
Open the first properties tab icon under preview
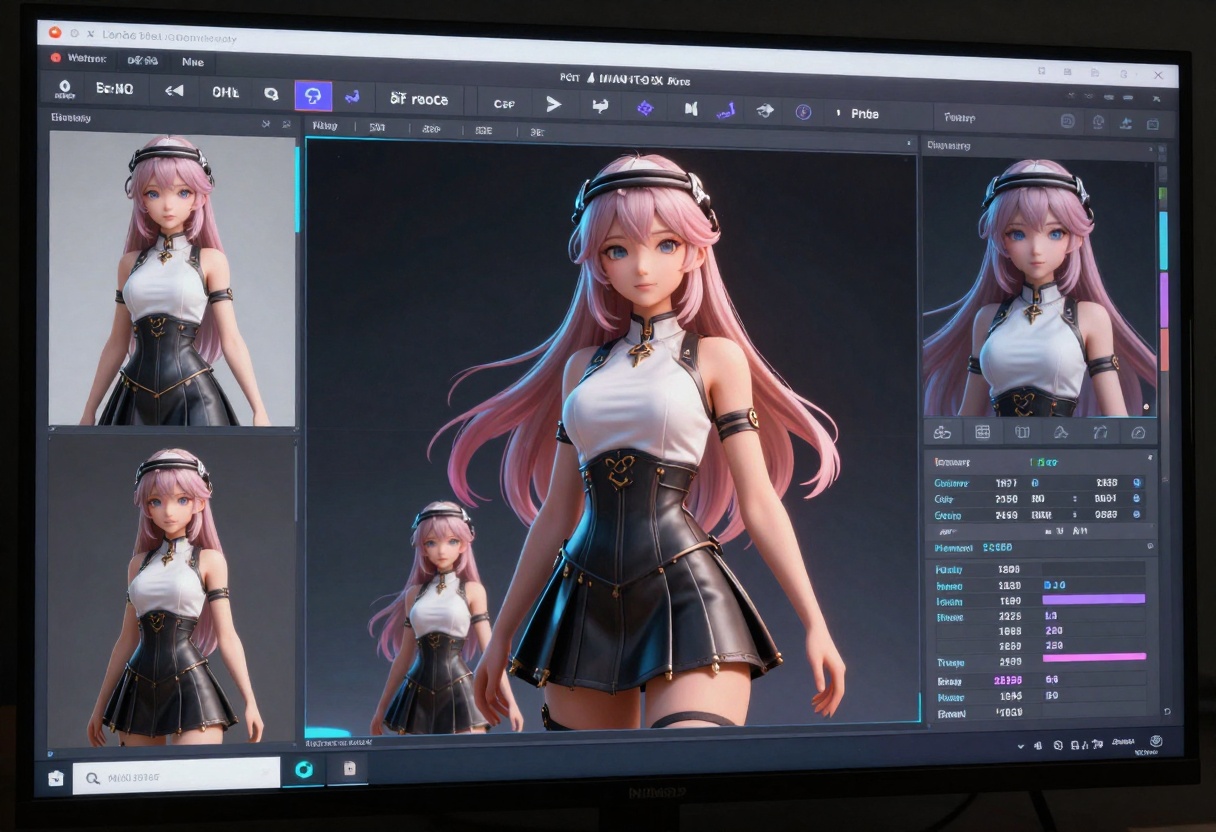pyautogui.click(x=941, y=432)
